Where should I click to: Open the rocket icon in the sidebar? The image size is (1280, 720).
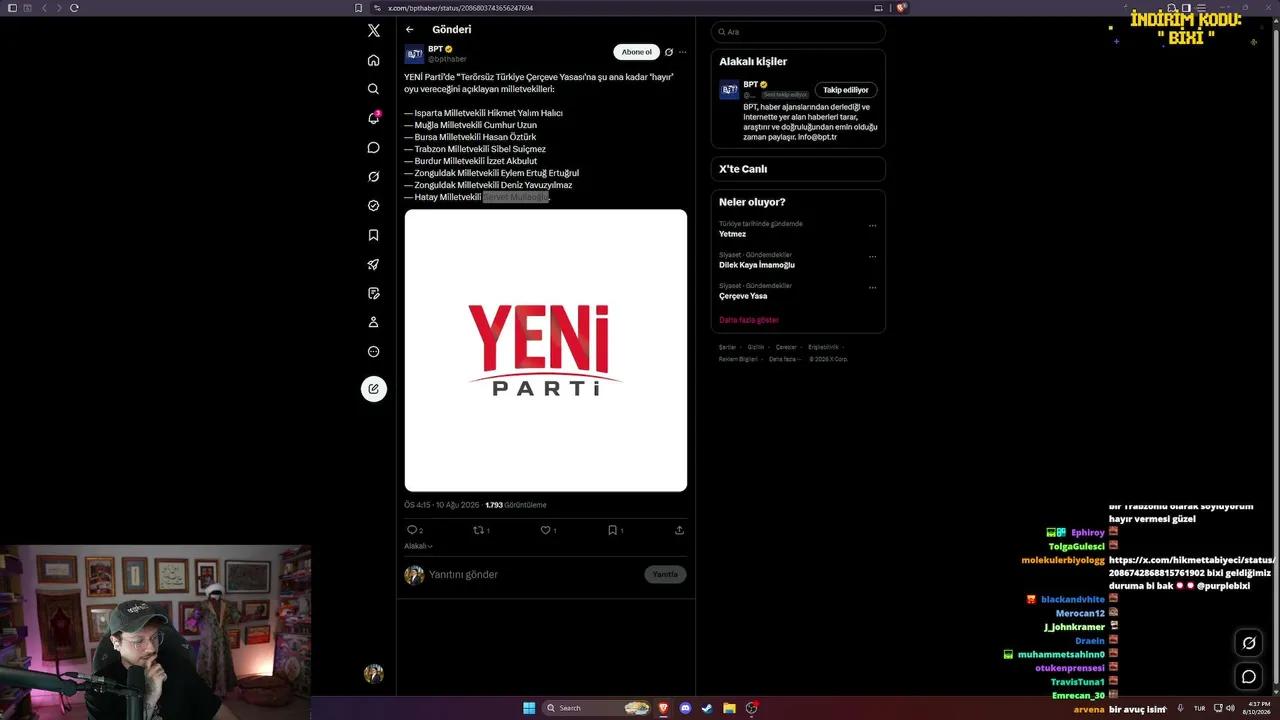373,265
